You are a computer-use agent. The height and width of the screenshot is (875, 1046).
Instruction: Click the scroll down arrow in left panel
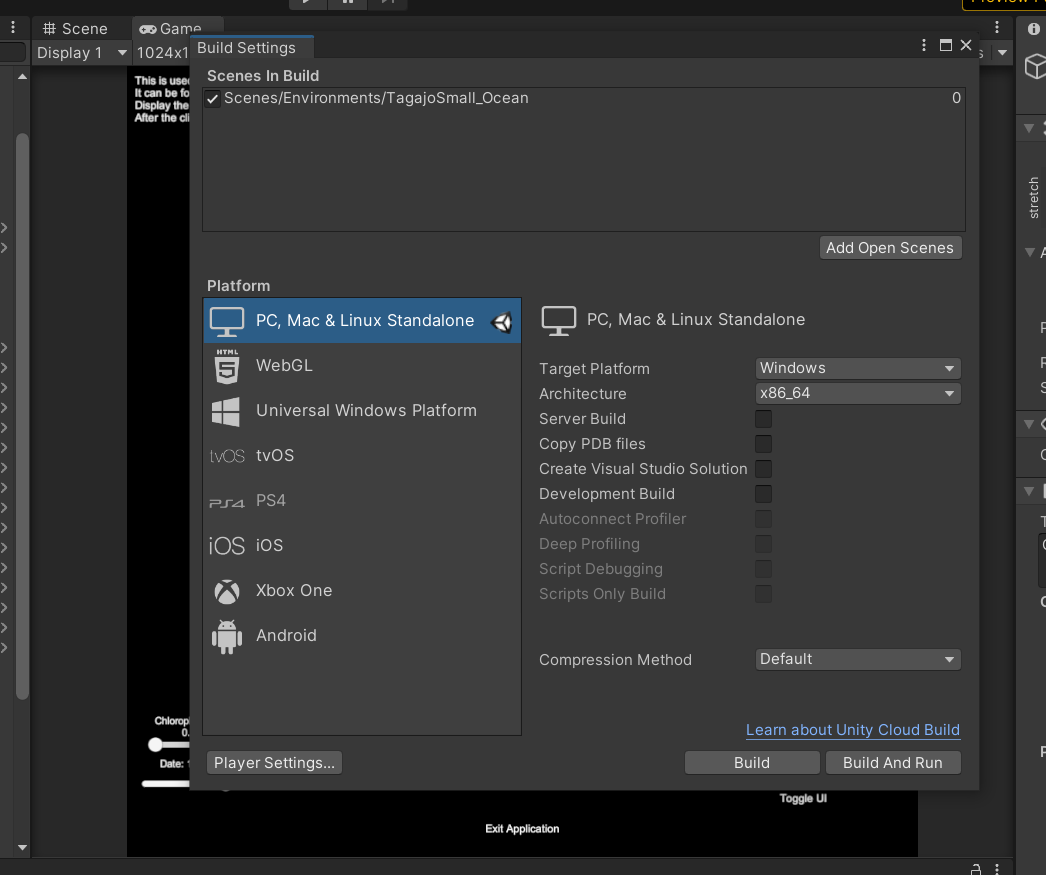pos(23,848)
